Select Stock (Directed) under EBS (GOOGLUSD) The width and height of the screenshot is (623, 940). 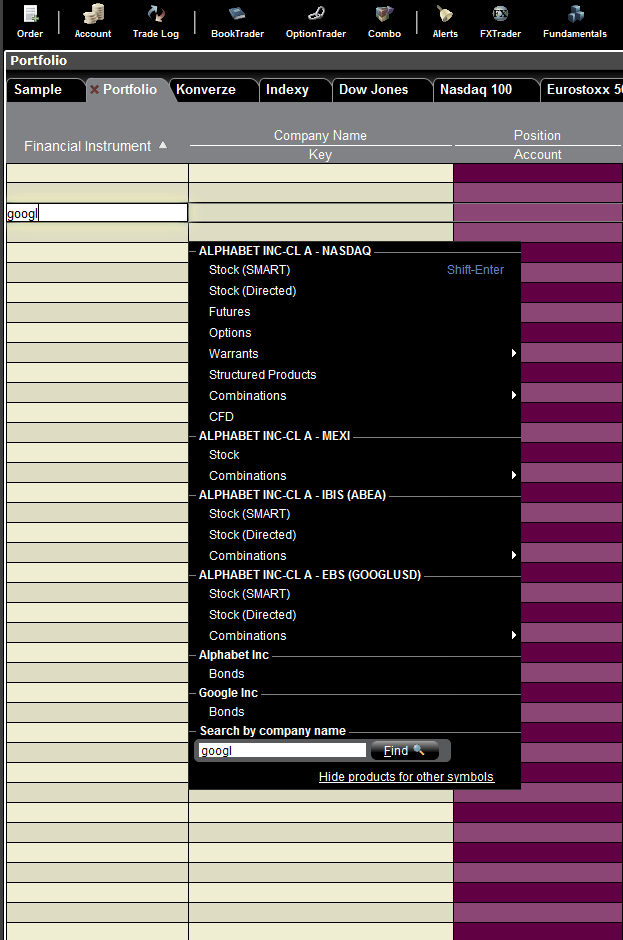[252, 614]
